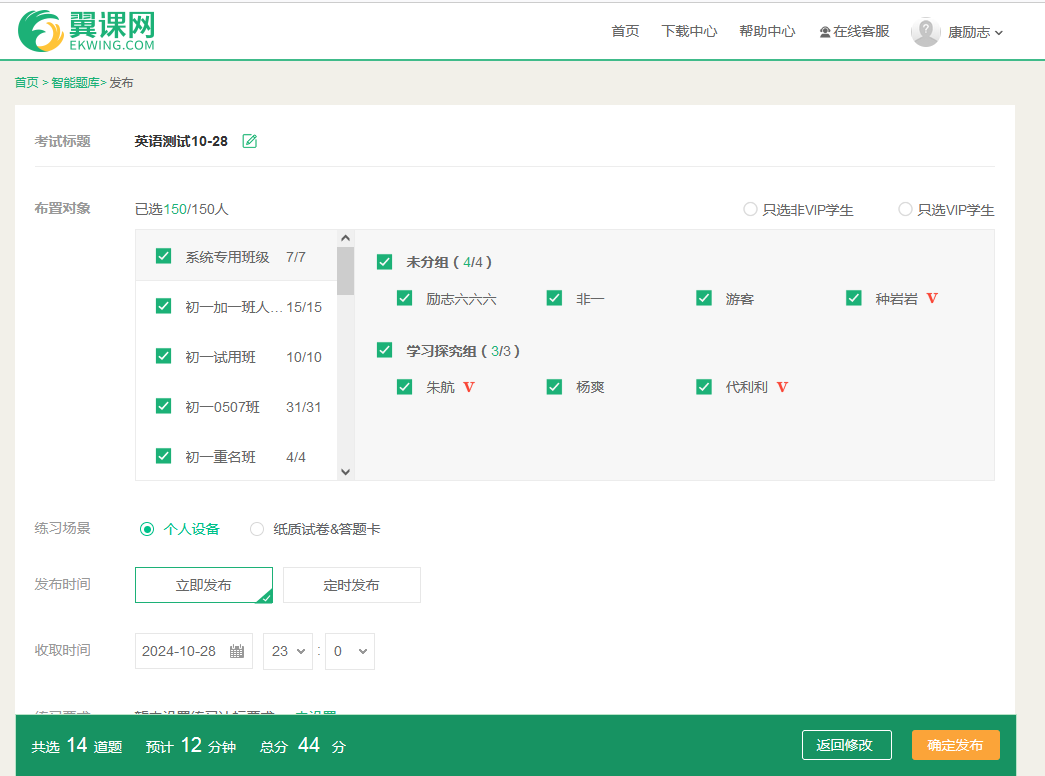Uncheck student 种岩岩
The image size is (1045, 776).
(x=854, y=298)
